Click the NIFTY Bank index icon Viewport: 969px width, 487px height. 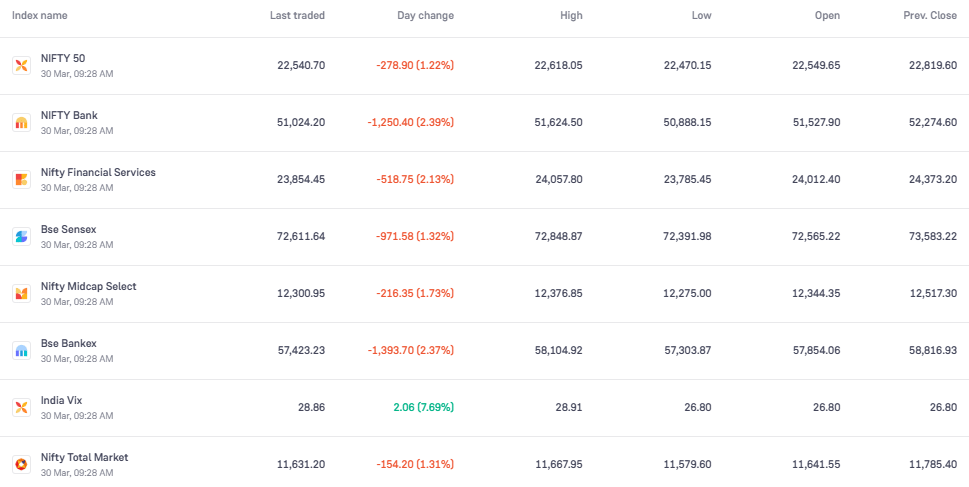coord(21,123)
